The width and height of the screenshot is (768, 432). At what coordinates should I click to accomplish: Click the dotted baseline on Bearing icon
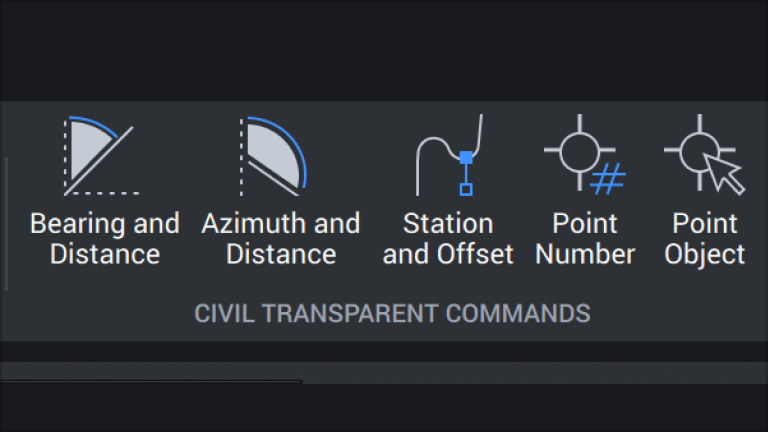[x=102, y=193]
